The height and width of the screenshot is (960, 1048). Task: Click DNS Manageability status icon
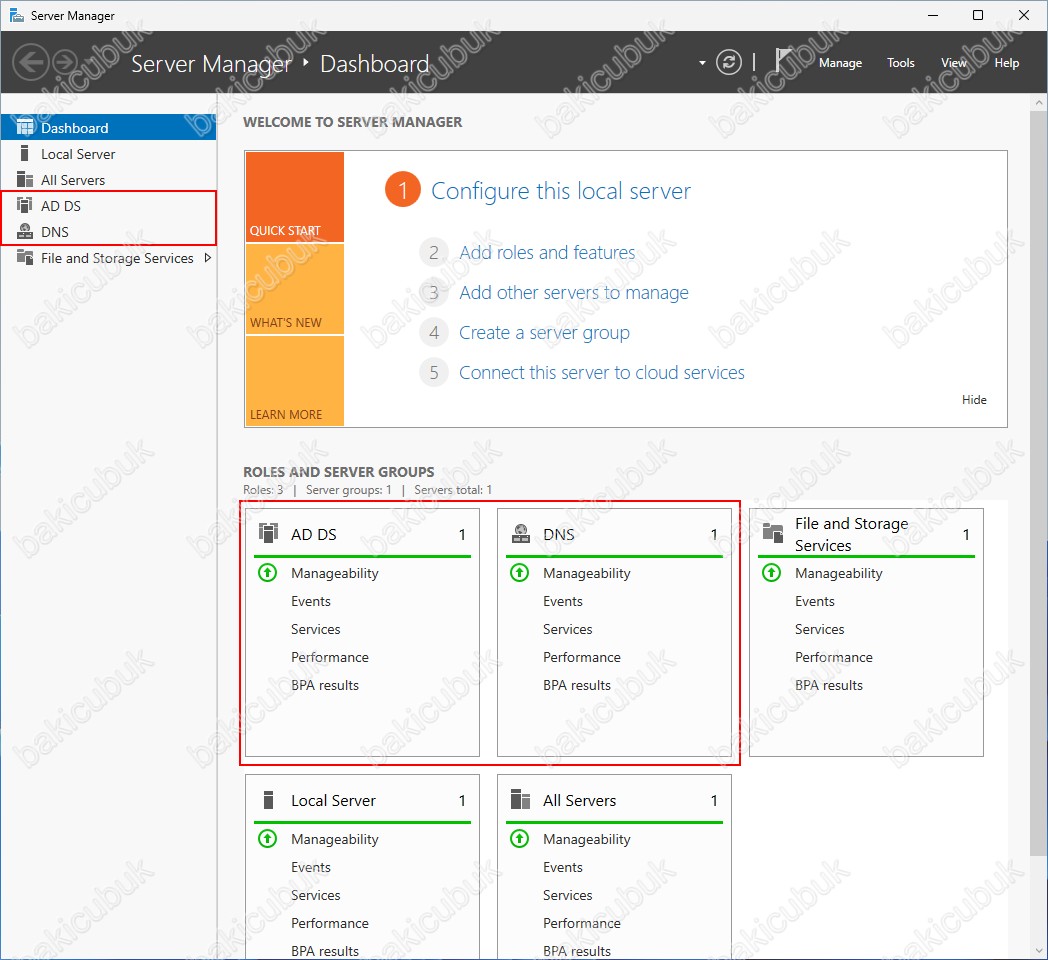tap(519, 573)
